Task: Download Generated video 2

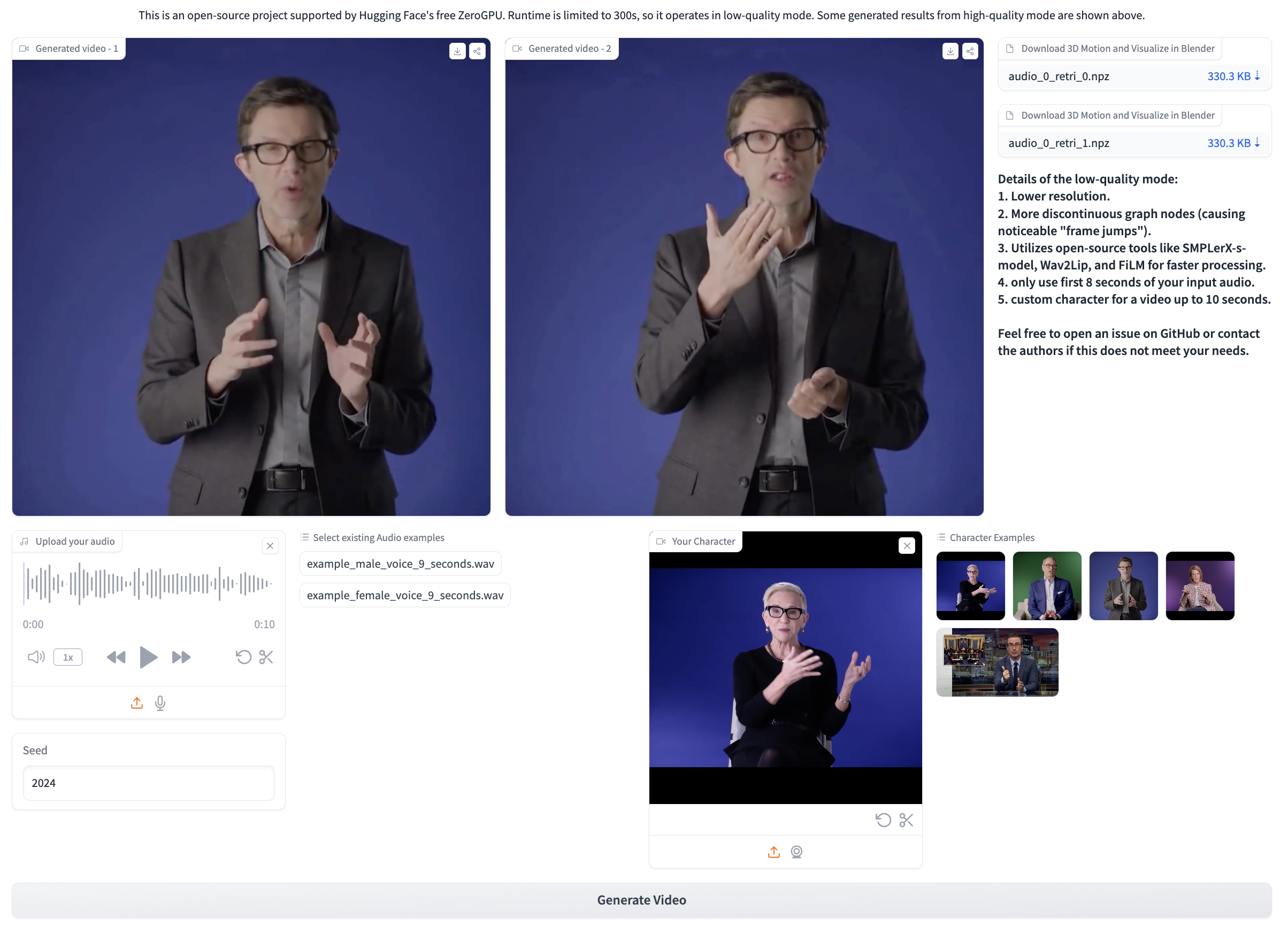Action: pos(950,51)
